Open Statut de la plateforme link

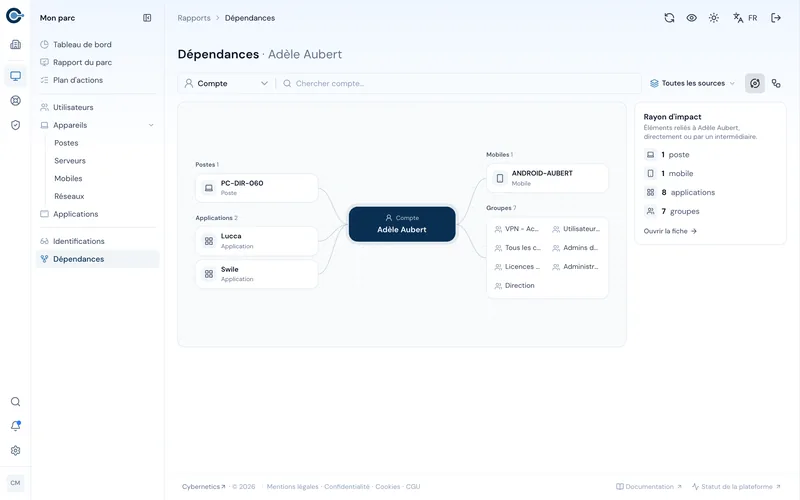click(x=736, y=487)
